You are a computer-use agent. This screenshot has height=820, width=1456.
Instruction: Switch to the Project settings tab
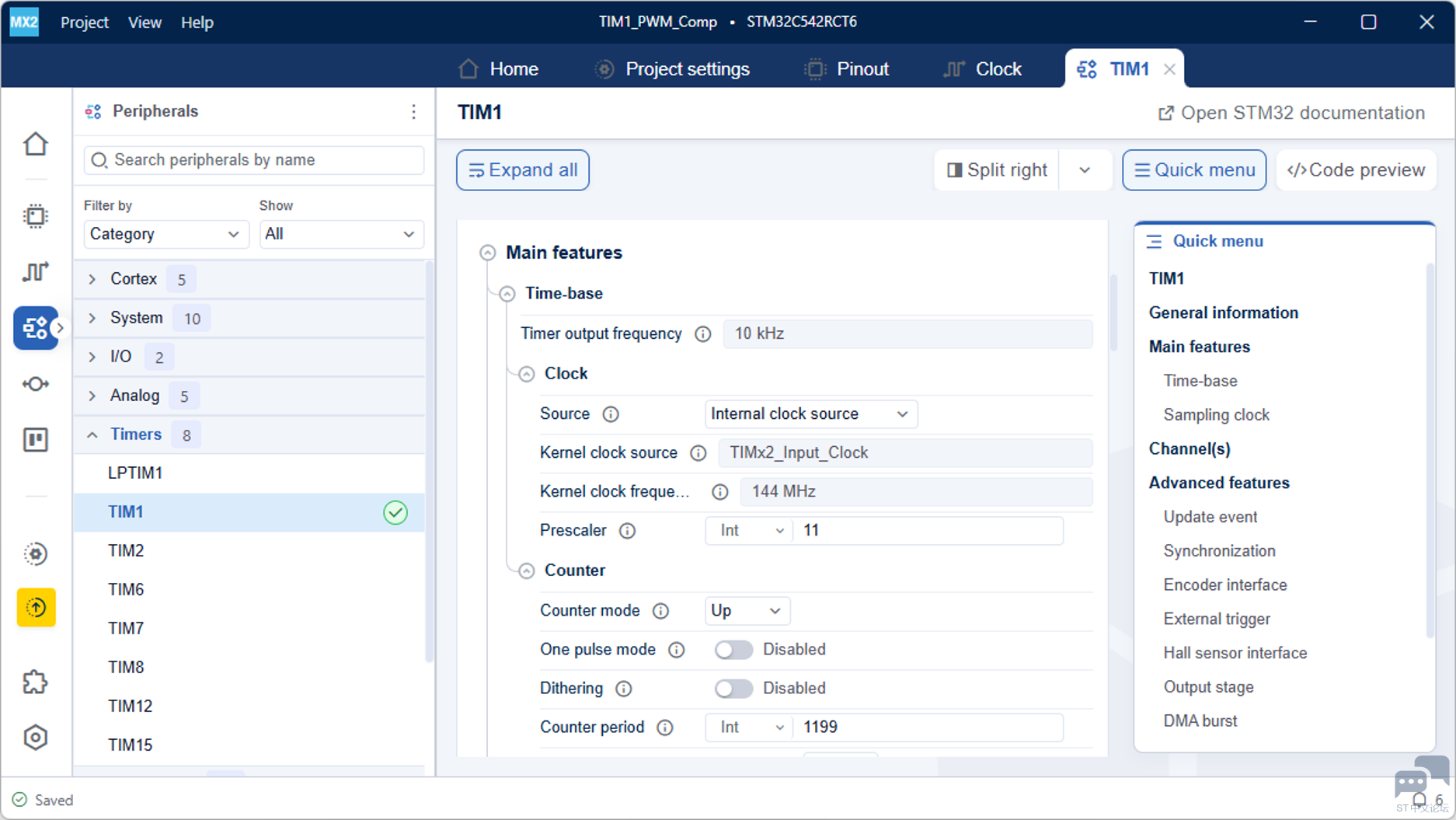[x=672, y=69]
